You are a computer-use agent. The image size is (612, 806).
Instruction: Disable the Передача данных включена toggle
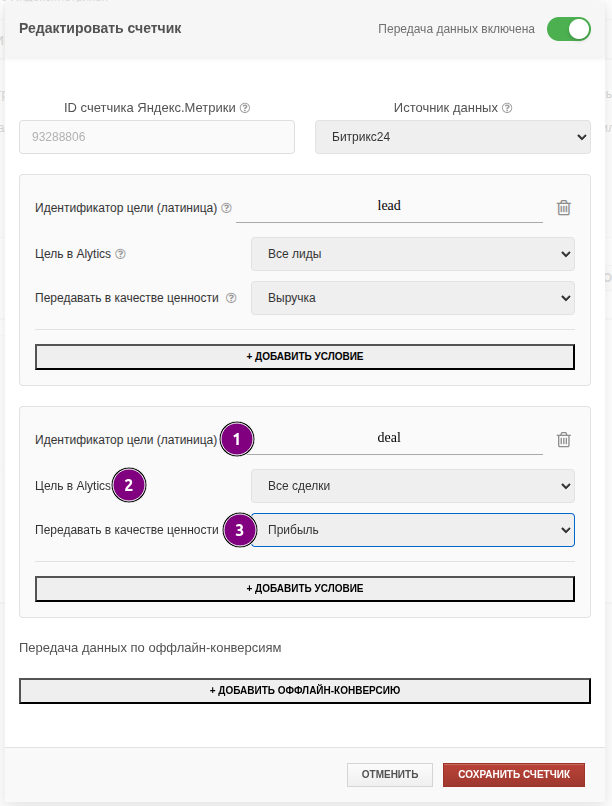[x=568, y=29]
